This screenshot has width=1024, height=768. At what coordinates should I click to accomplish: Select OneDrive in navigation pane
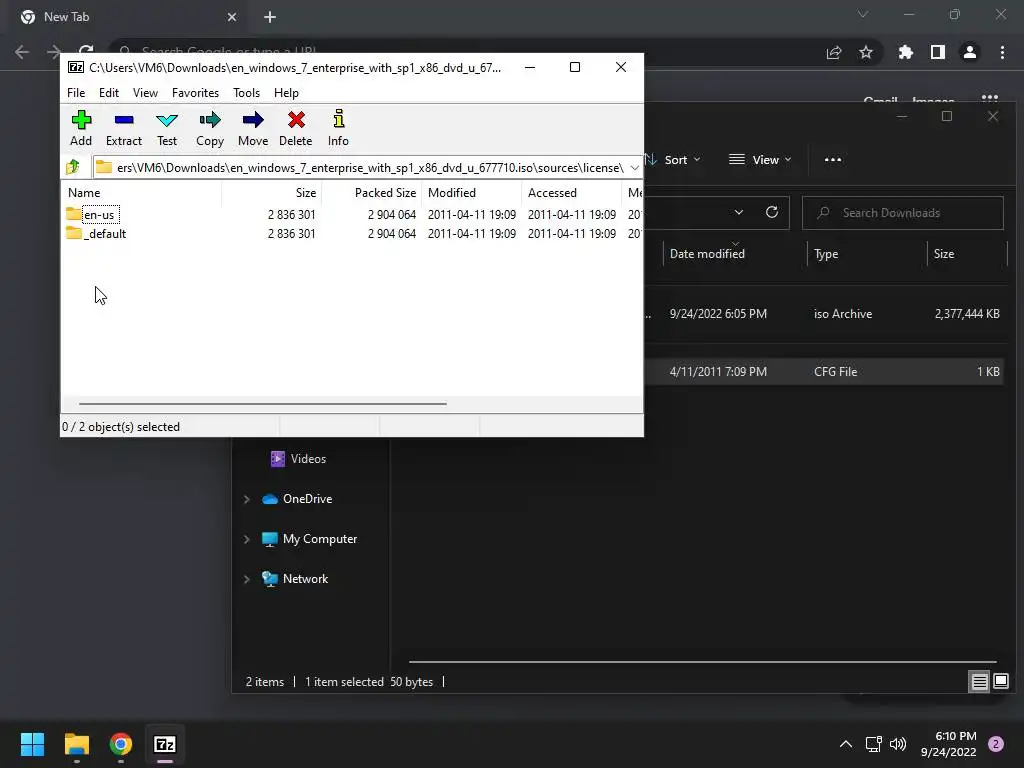(297, 499)
